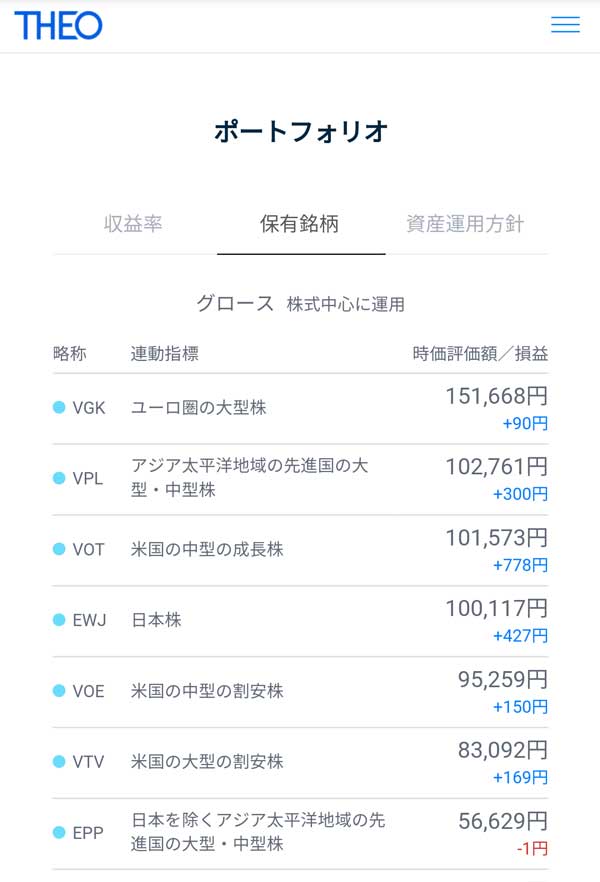The image size is (600, 882).
Task: Click the THEO logo
Action: (x=58, y=25)
